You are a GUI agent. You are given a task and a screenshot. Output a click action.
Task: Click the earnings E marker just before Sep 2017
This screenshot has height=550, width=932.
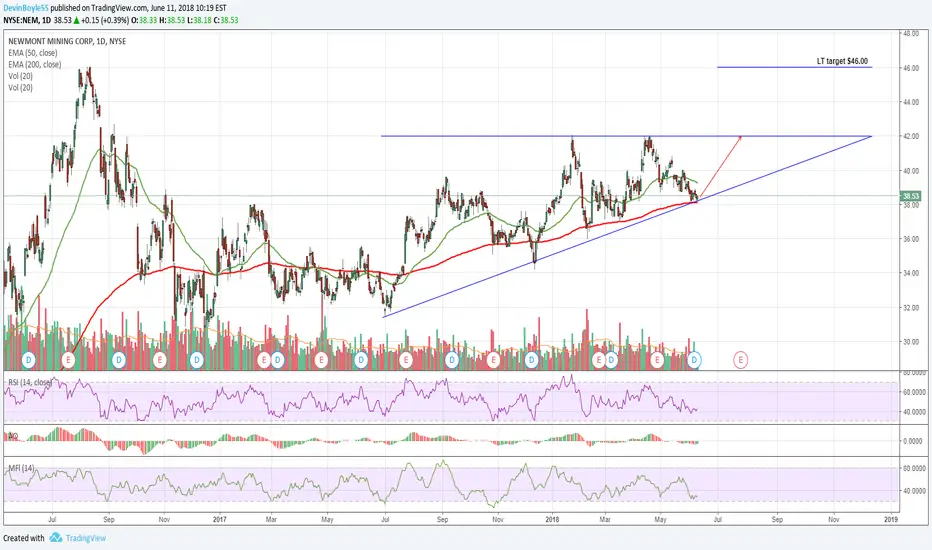(406, 359)
